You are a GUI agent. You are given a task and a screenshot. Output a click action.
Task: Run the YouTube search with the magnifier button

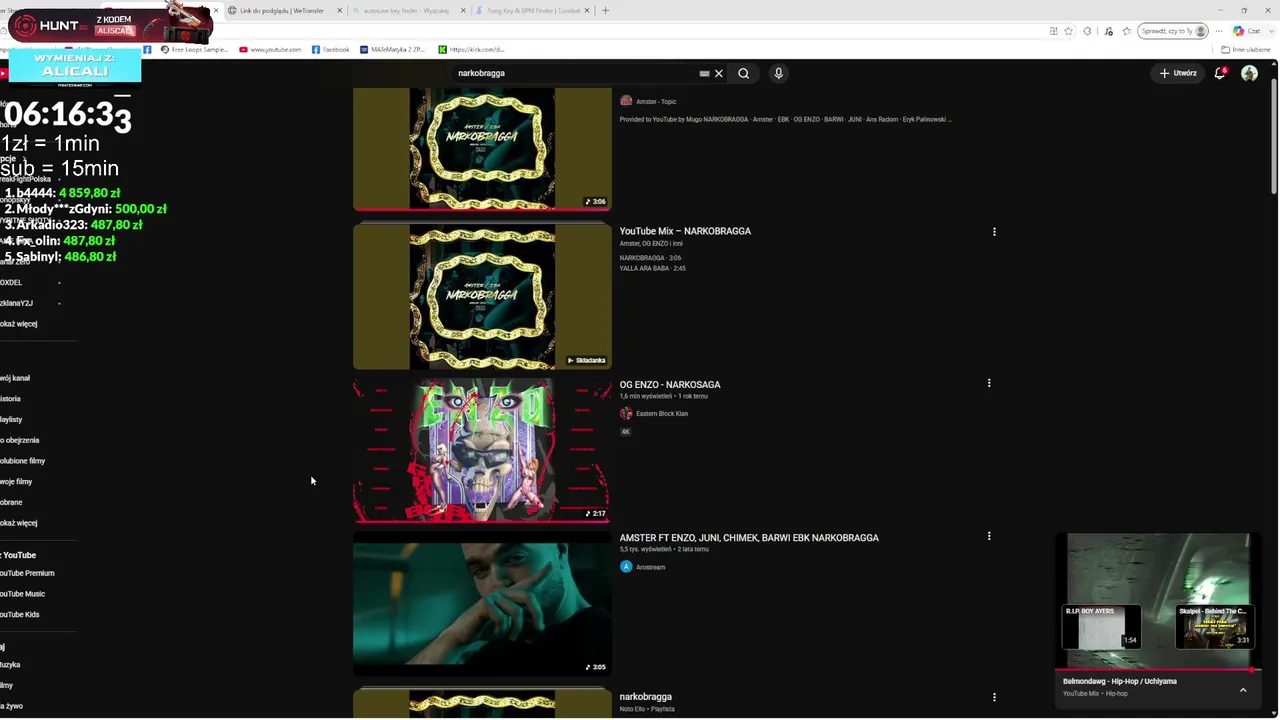(743, 73)
